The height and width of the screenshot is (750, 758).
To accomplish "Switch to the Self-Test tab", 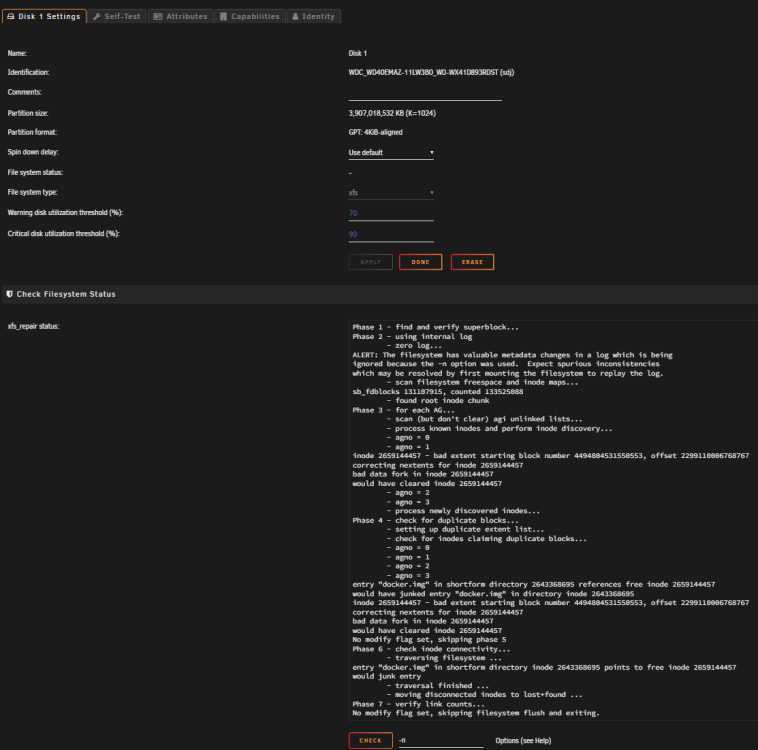I will [117, 16].
